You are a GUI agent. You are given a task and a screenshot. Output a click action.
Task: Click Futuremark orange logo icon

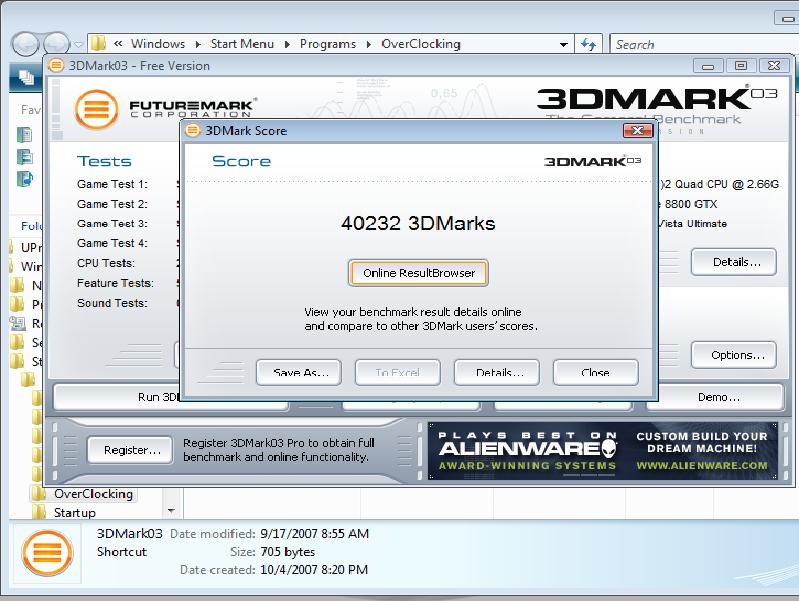(96, 109)
